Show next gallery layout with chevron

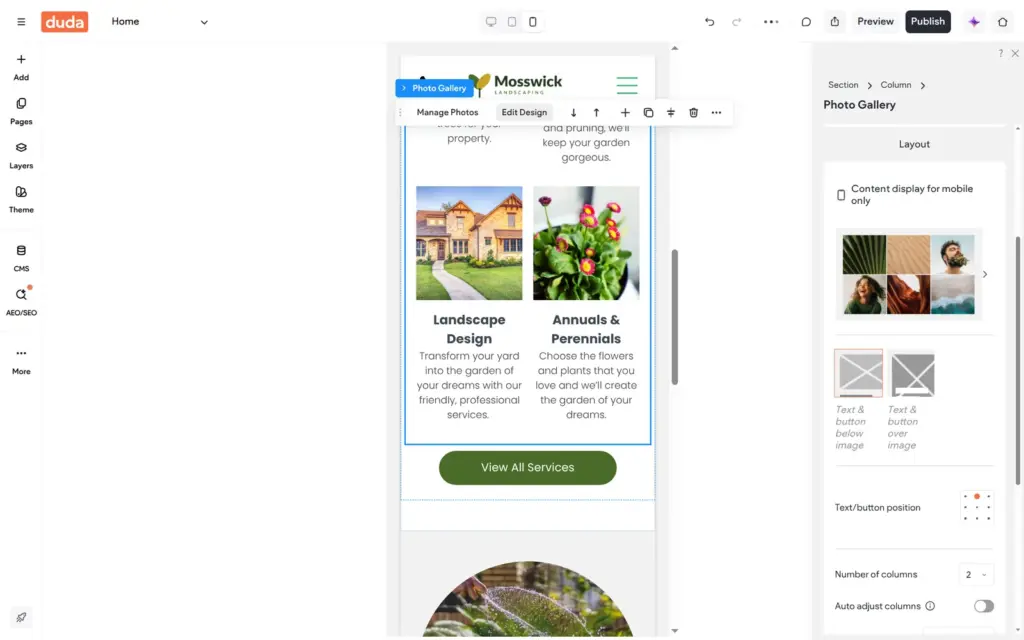[x=985, y=274]
